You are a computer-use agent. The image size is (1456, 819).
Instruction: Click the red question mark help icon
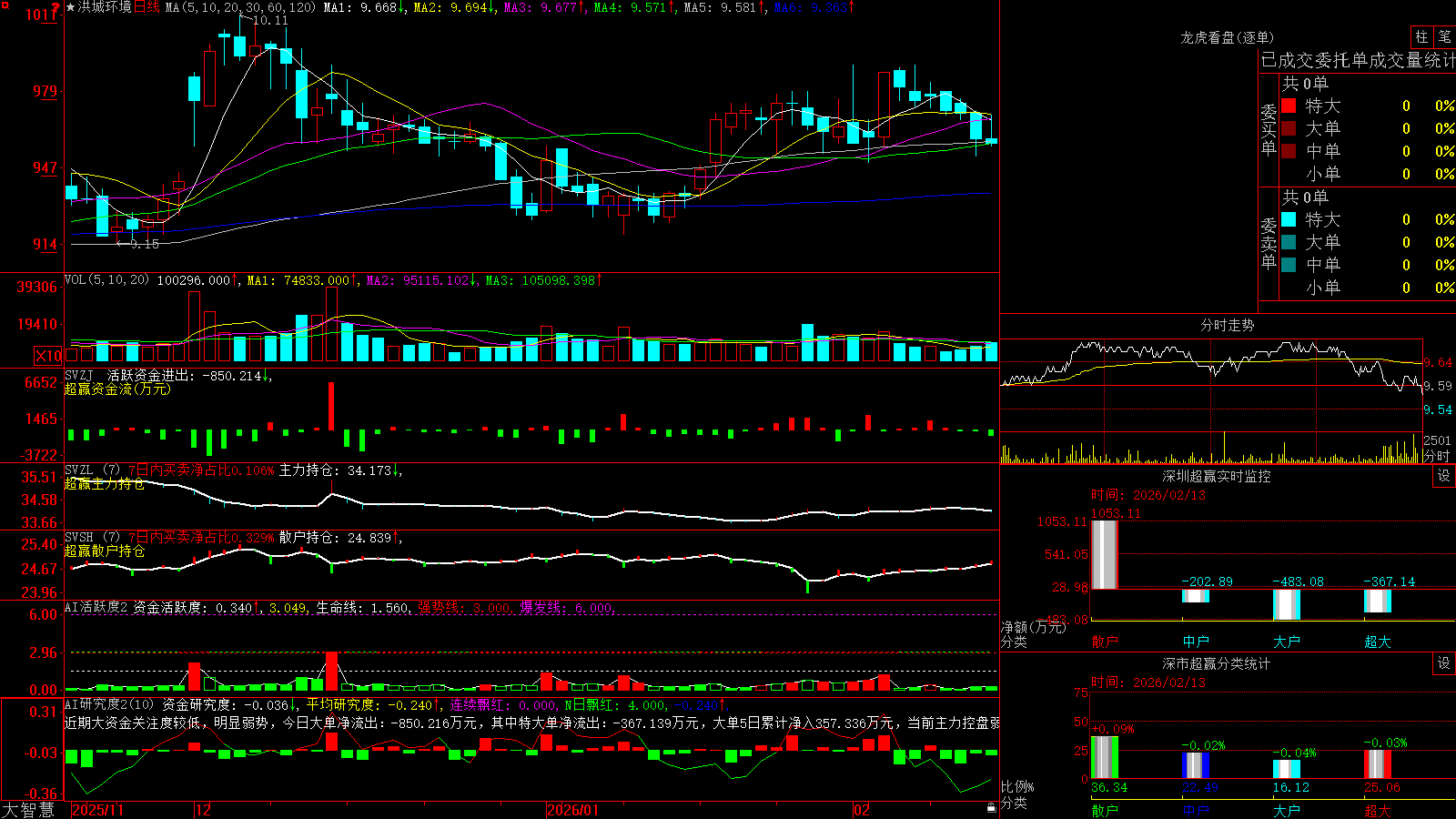(56, 6)
